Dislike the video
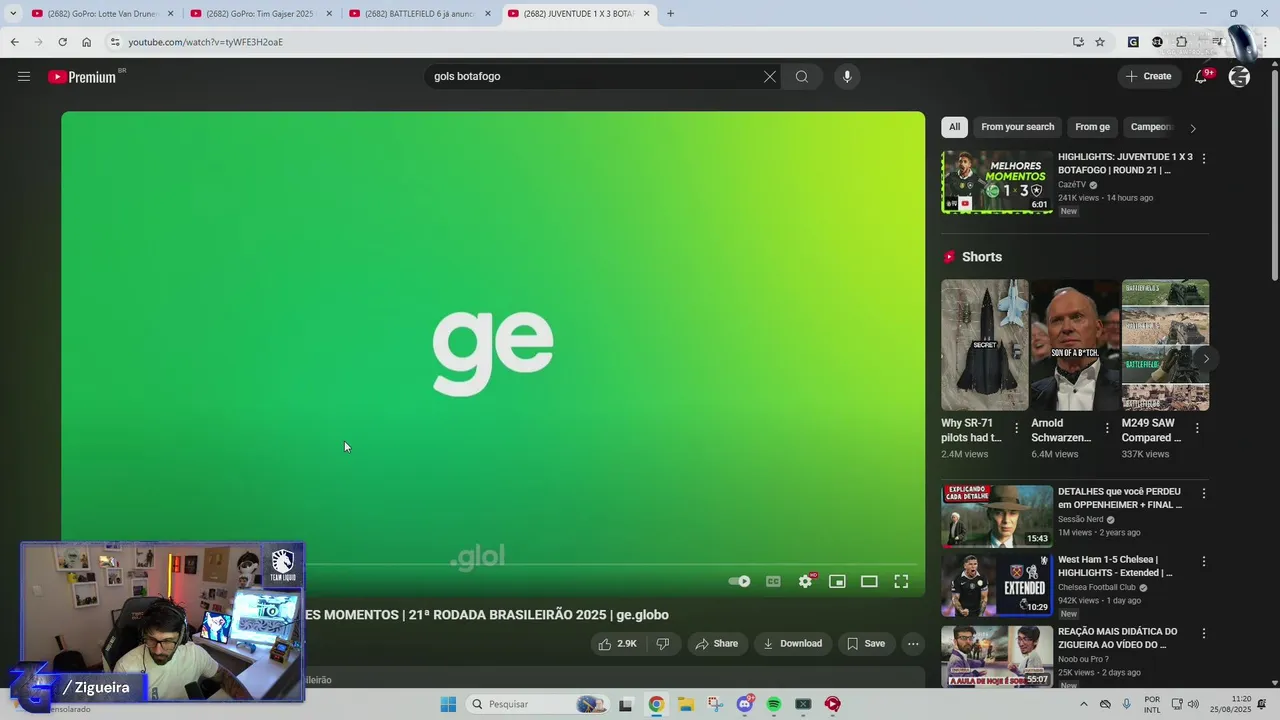This screenshot has width=1280, height=720. tap(663, 644)
